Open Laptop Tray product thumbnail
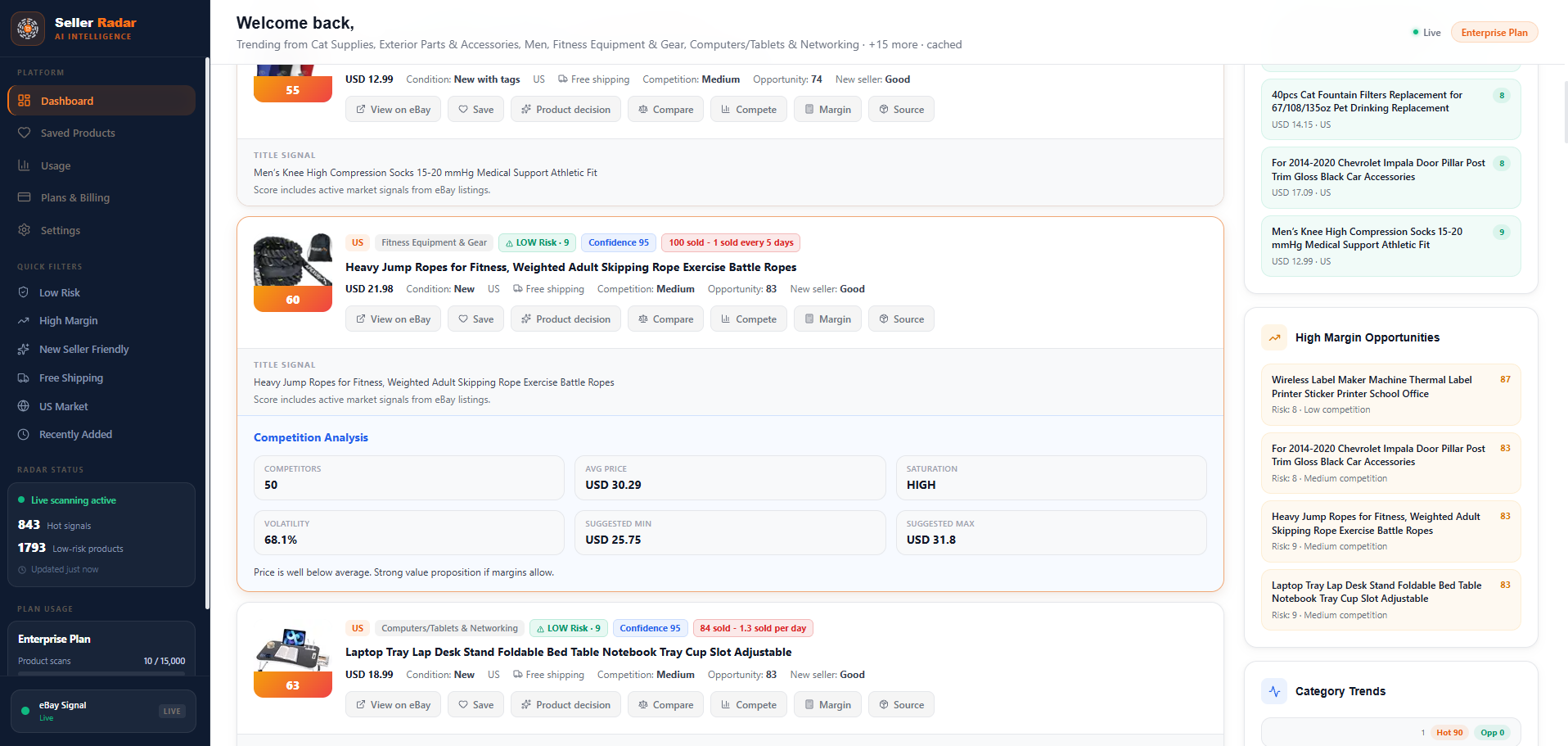 click(293, 658)
